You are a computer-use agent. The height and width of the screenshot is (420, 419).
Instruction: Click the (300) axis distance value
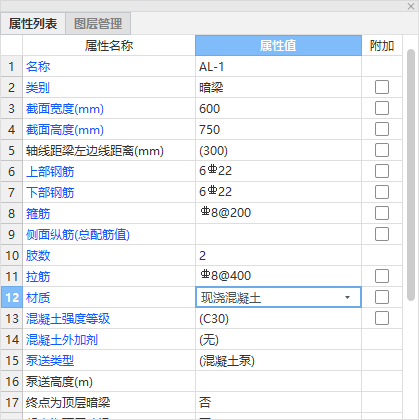coord(278,150)
